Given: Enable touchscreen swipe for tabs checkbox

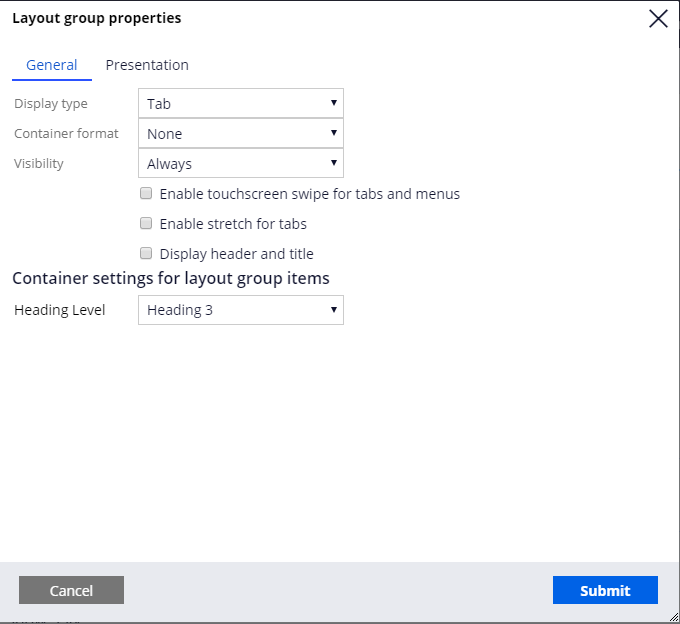Looking at the screenshot, I should (146, 193).
